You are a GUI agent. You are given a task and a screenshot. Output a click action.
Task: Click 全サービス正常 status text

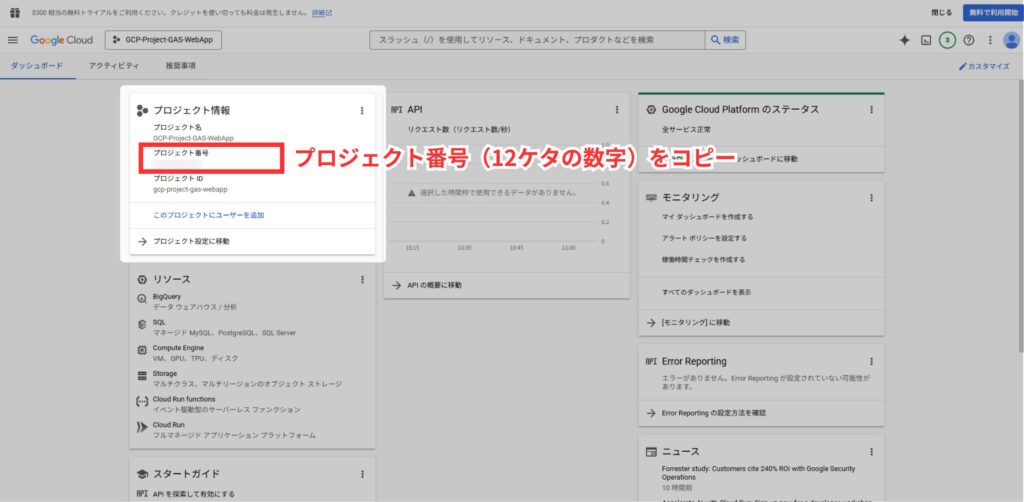click(686, 129)
